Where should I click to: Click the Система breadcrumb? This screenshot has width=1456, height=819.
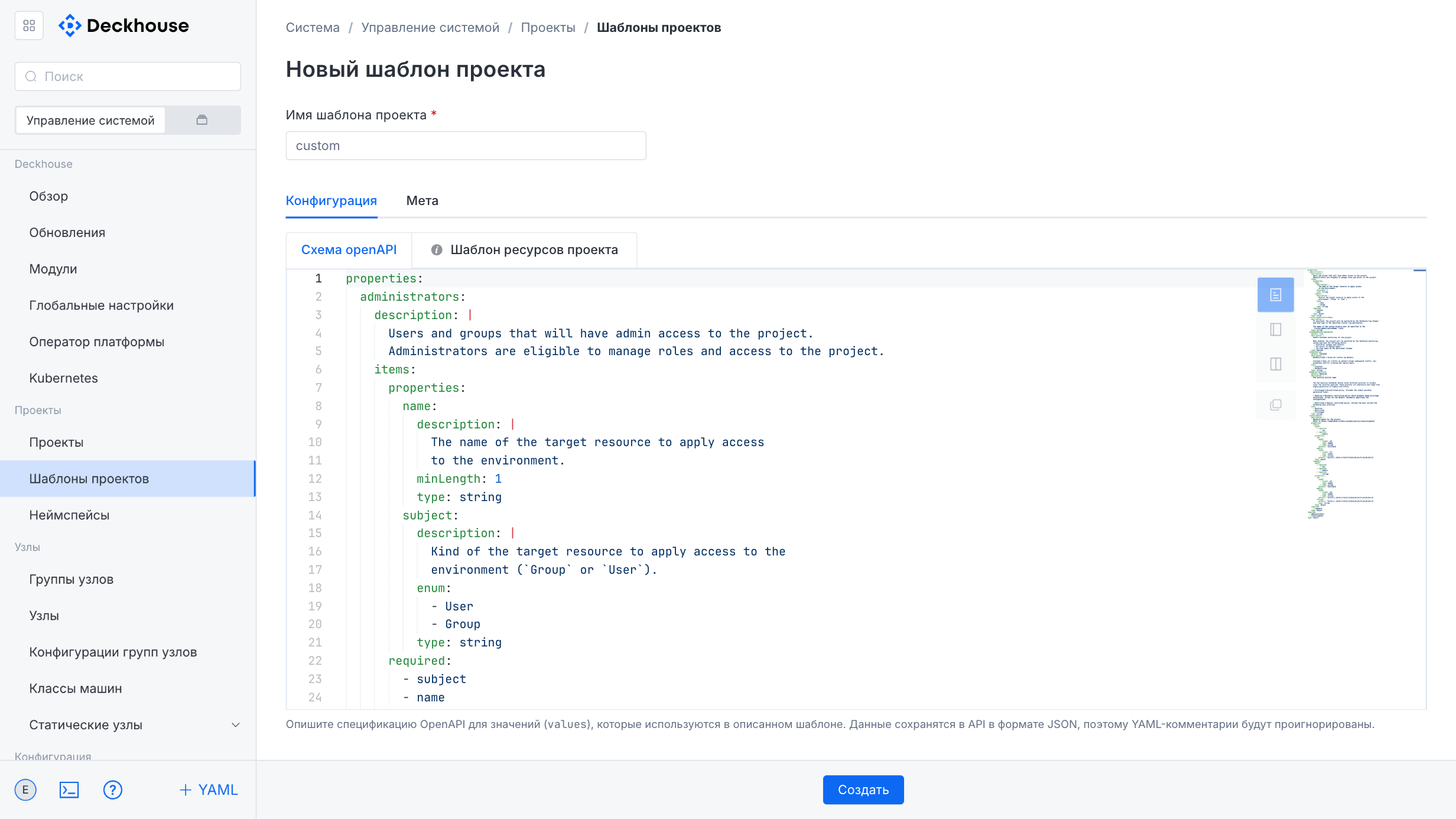[313, 28]
